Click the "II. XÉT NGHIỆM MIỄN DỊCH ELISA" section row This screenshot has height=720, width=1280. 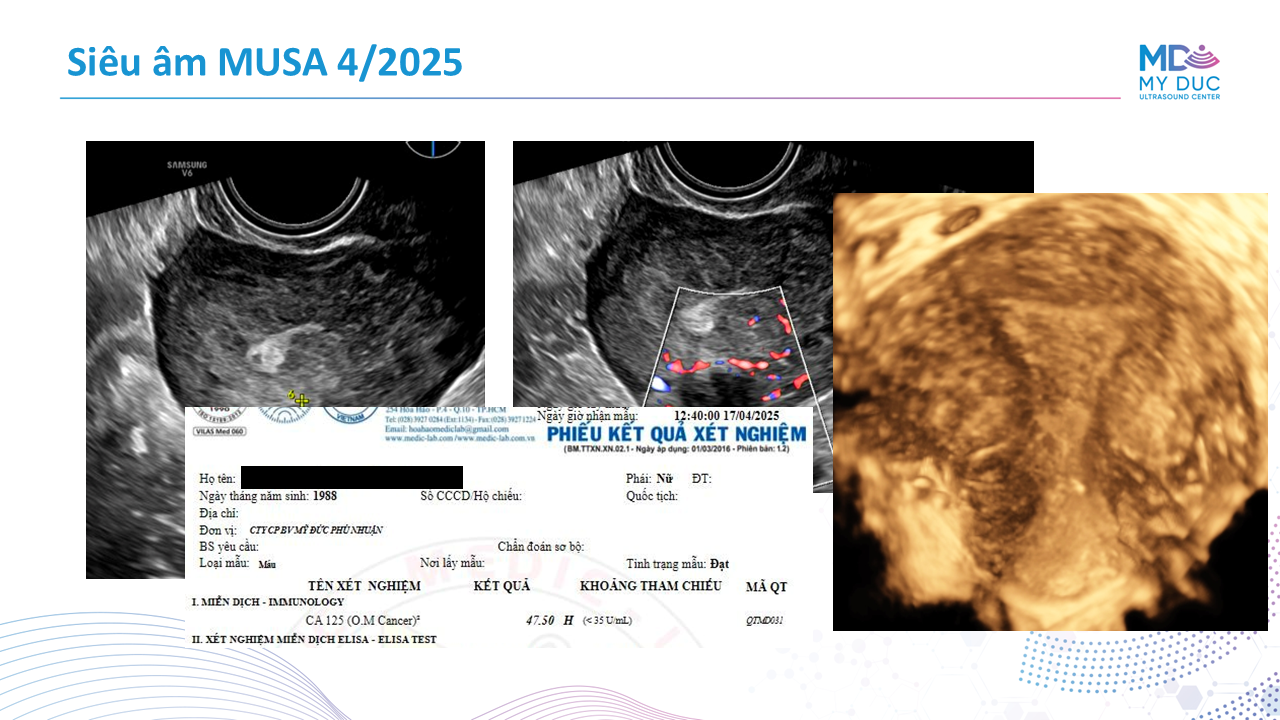point(313,639)
